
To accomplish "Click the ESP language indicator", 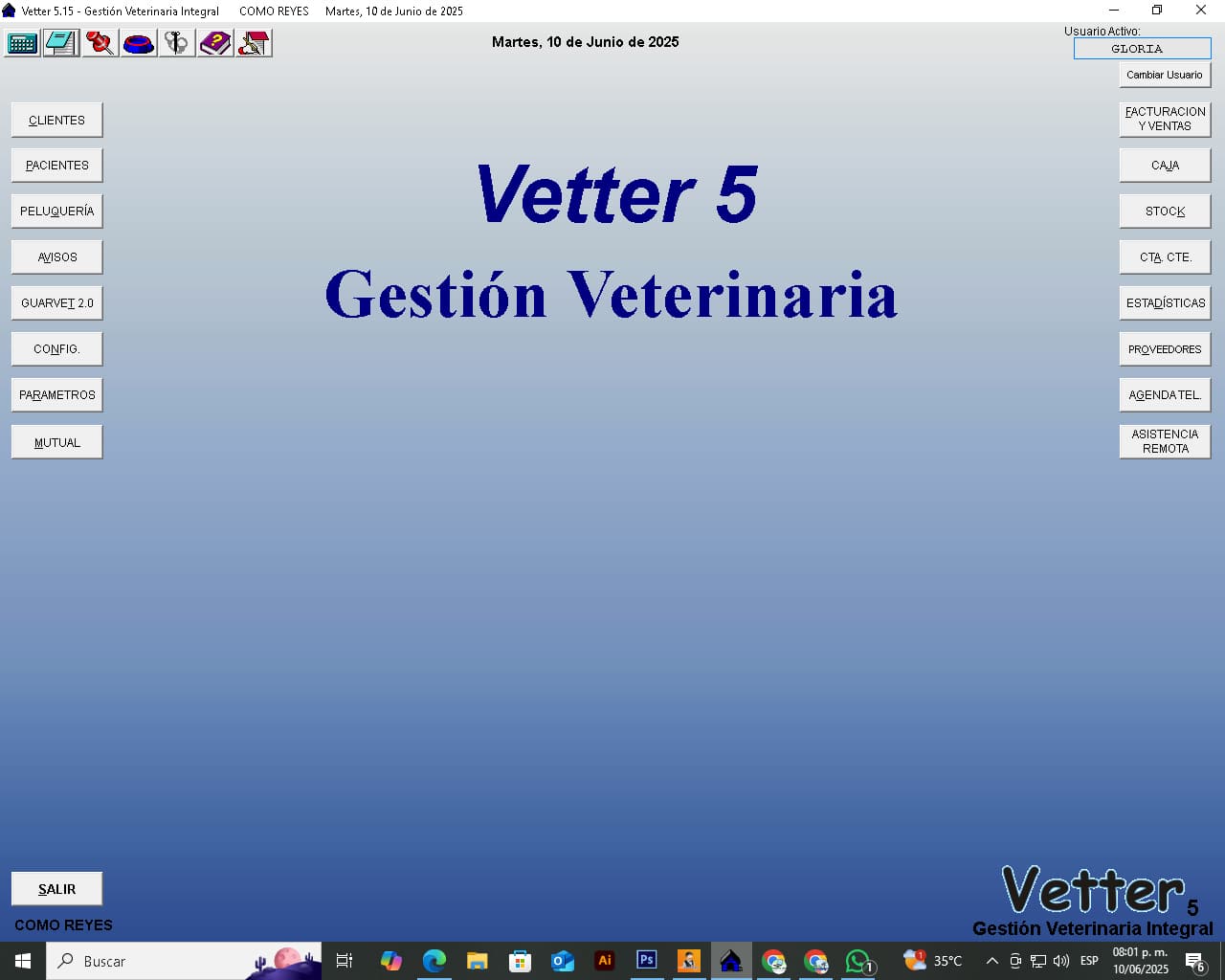I will pos(1089,961).
